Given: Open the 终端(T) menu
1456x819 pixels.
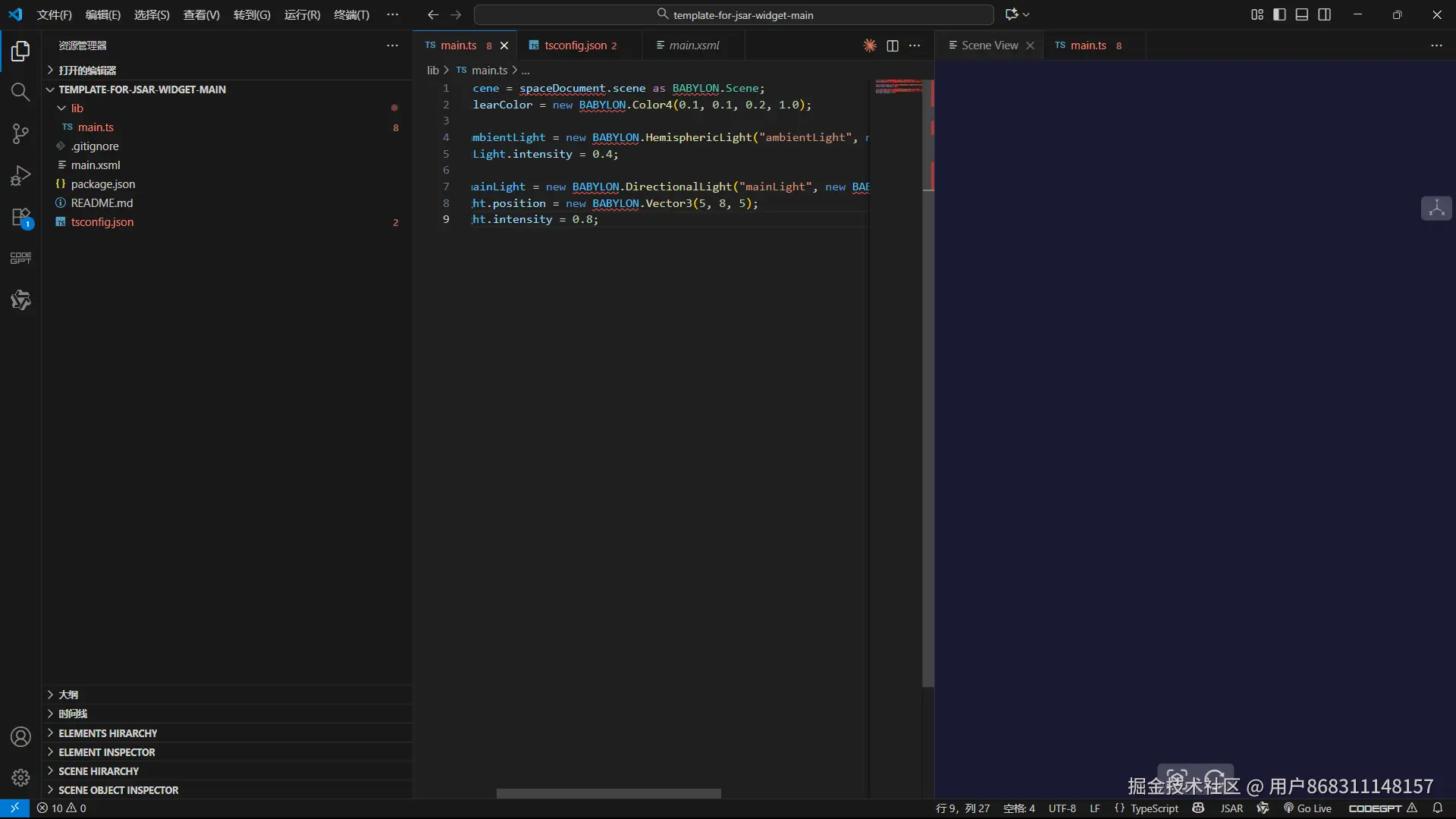Looking at the screenshot, I should point(351,14).
